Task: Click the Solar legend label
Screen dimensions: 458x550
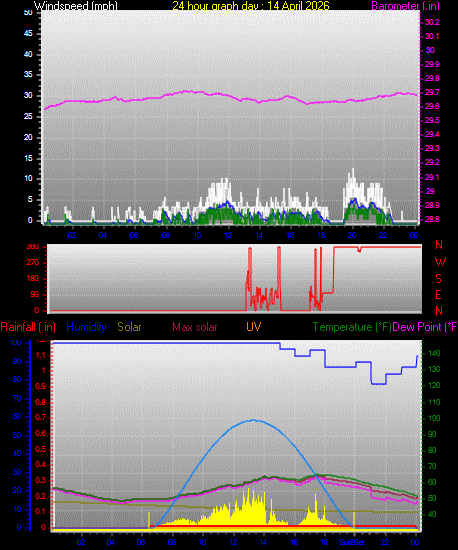Action: pos(129,327)
